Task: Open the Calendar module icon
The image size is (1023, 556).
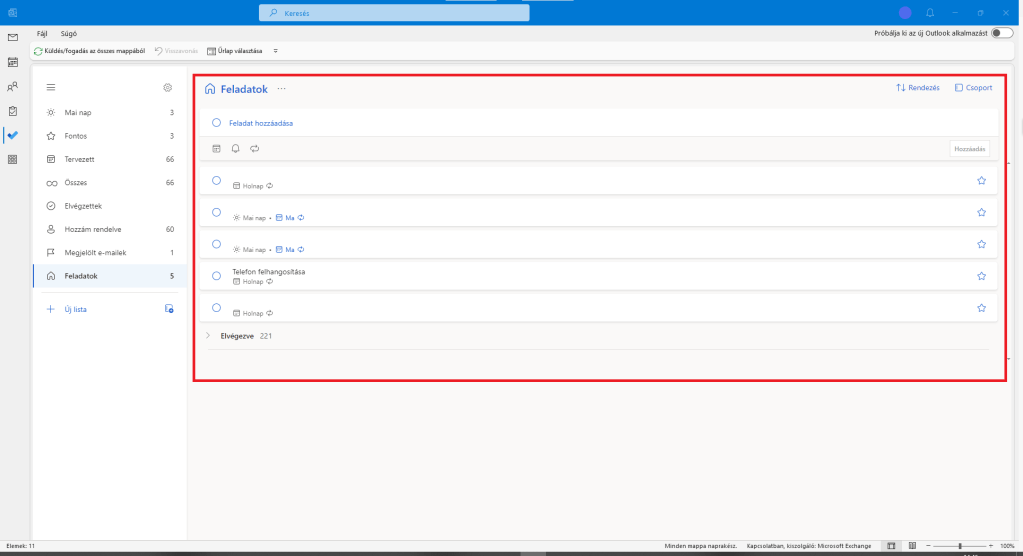Action: click(x=13, y=62)
